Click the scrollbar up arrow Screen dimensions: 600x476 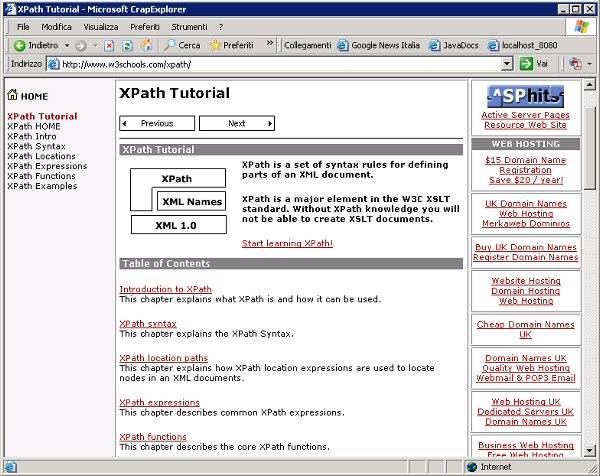pyautogui.click(x=590, y=84)
